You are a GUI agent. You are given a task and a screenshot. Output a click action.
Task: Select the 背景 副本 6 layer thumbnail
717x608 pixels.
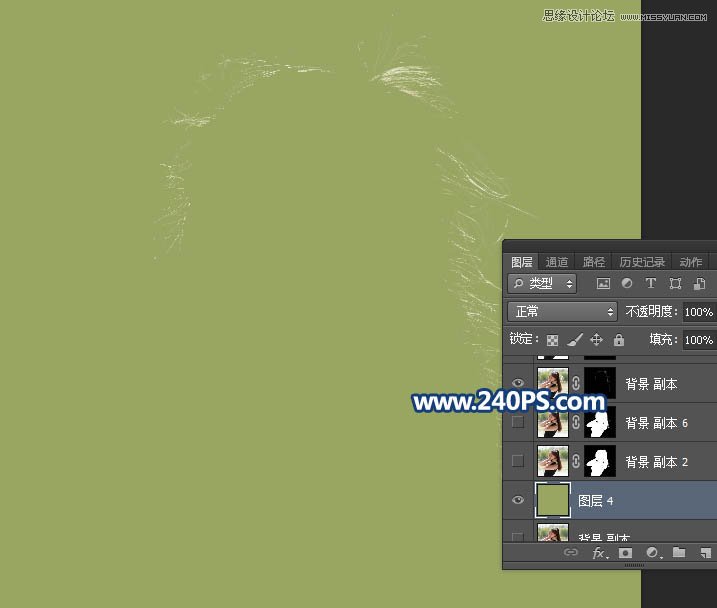pyautogui.click(x=553, y=422)
